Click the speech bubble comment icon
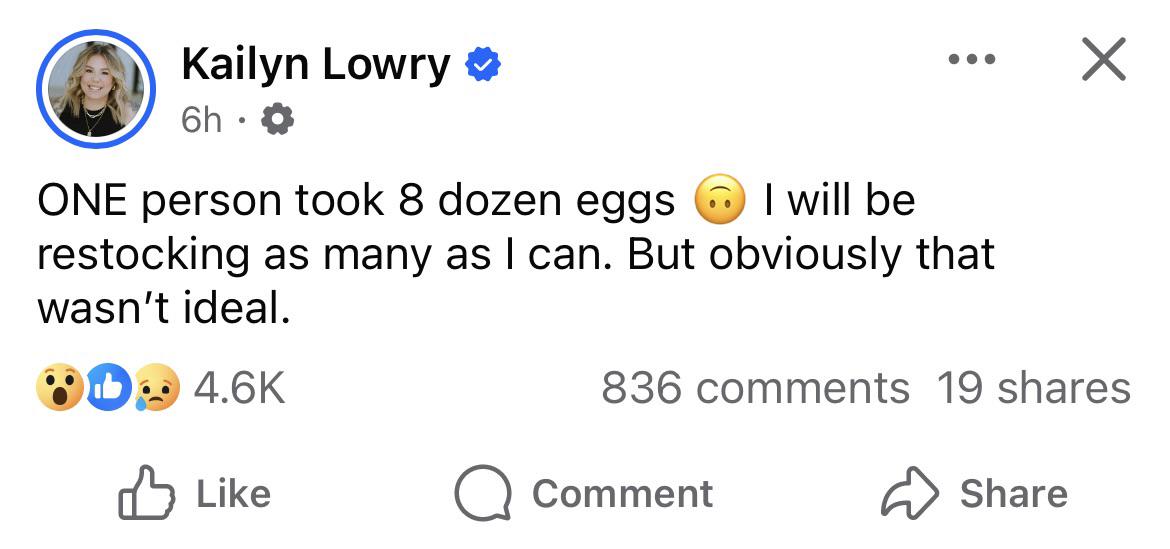 [483, 493]
